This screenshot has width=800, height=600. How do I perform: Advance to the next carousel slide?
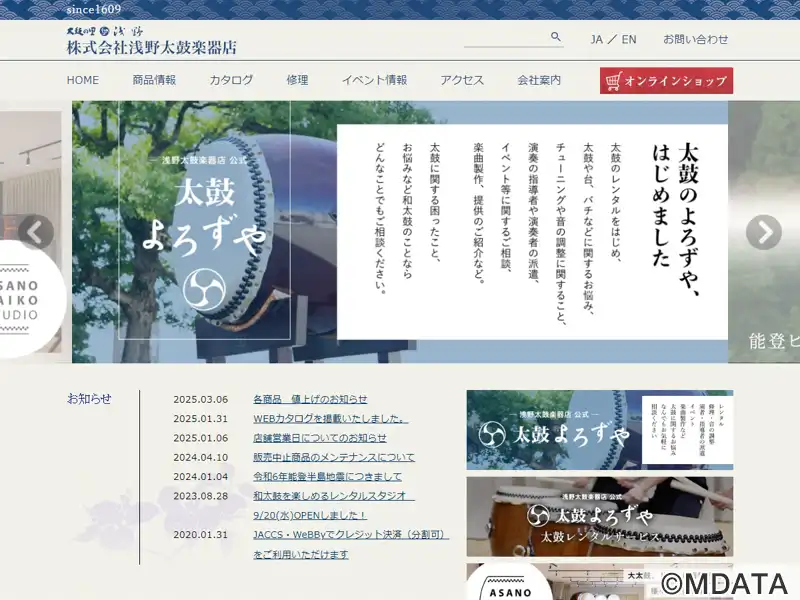(x=764, y=232)
